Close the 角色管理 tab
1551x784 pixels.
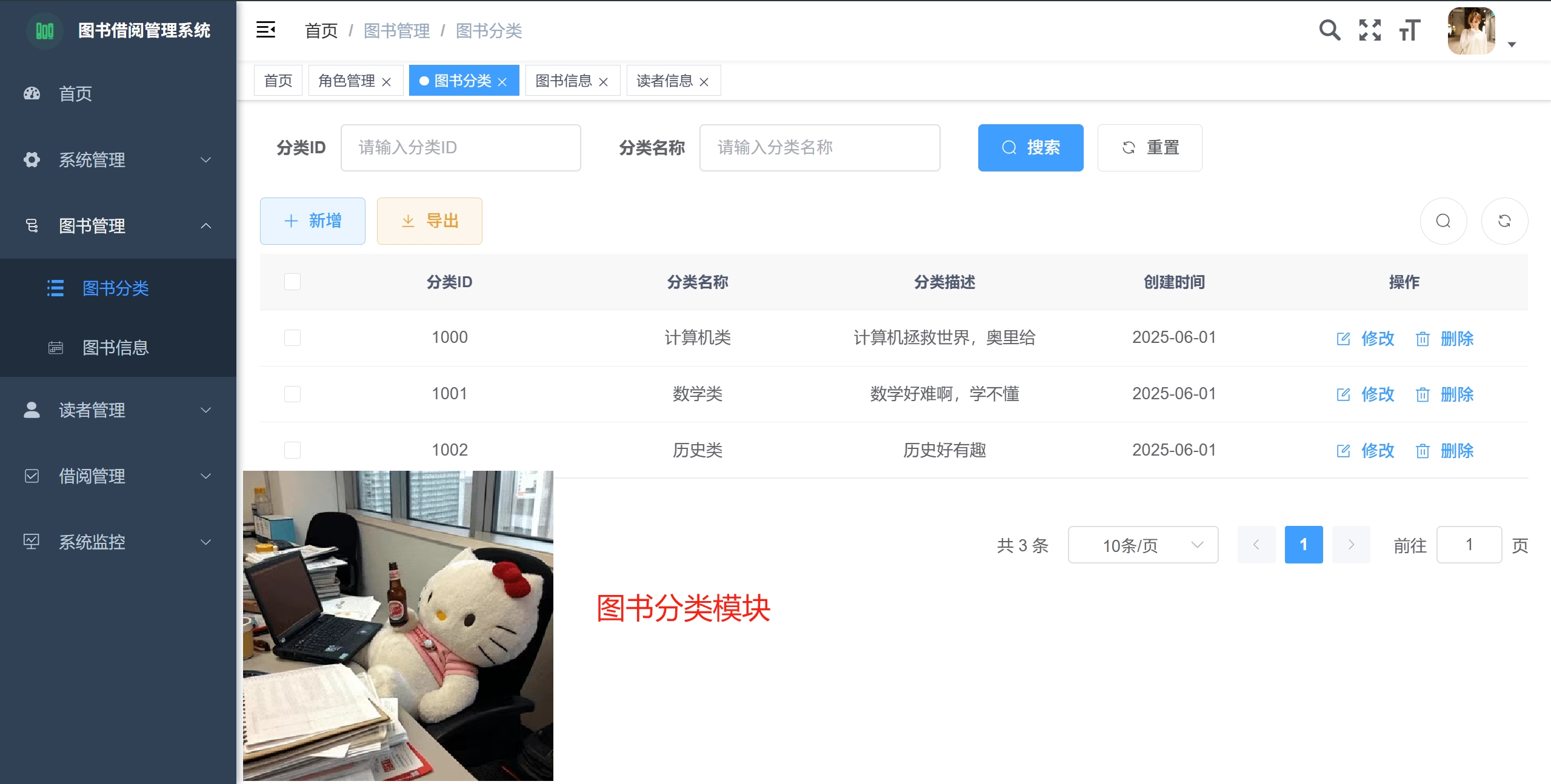click(x=388, y=80)
